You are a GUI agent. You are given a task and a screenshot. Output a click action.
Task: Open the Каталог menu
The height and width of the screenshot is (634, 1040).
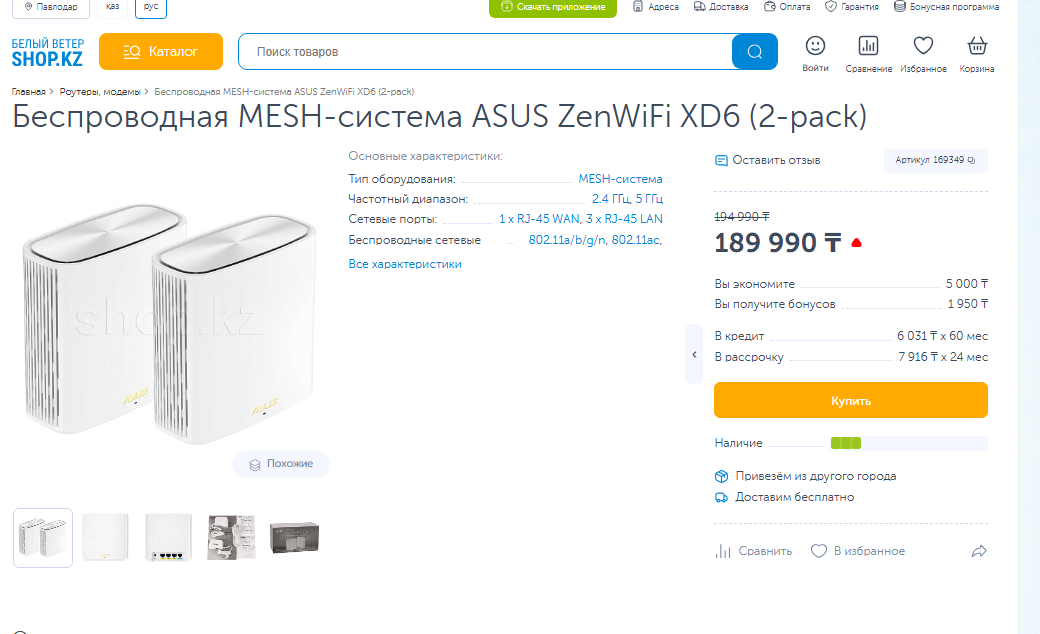[161, 51]
